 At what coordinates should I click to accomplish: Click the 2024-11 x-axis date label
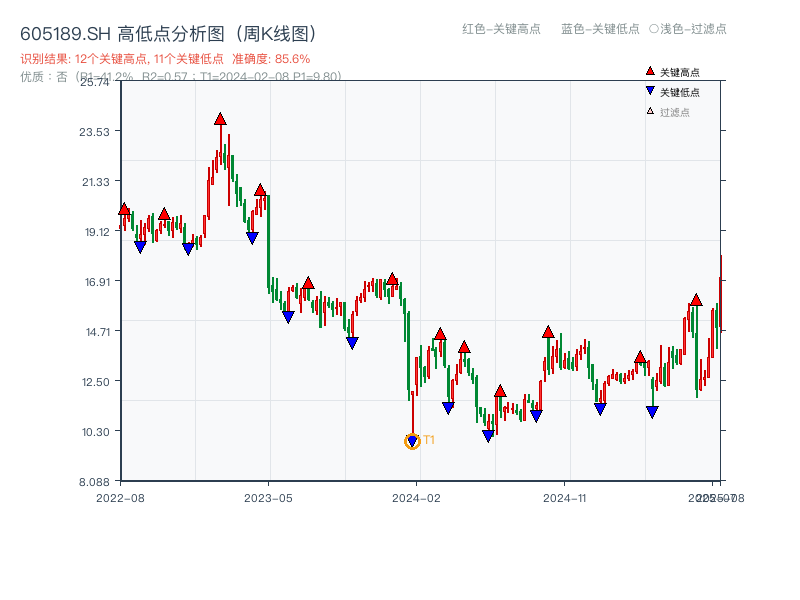tap(564, 497)
